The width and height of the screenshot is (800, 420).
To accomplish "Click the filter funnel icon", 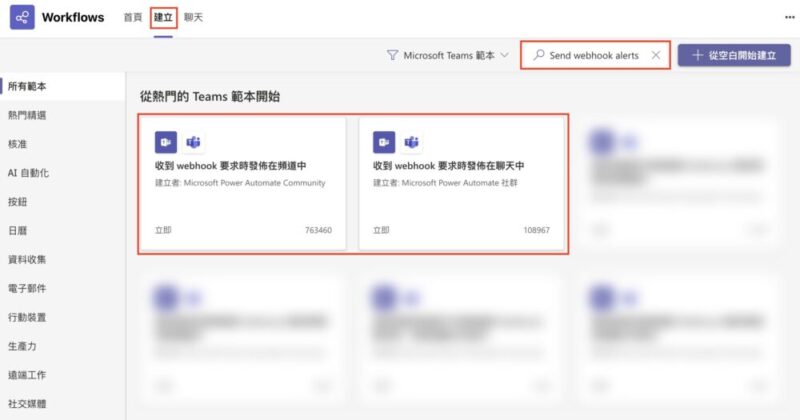I will click(392, 55).
